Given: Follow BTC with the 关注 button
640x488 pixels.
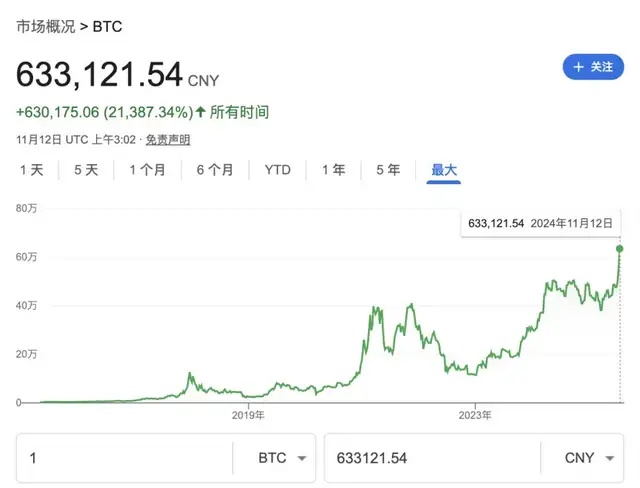Looking at the screenshot, I should click(x=593, y=67).
